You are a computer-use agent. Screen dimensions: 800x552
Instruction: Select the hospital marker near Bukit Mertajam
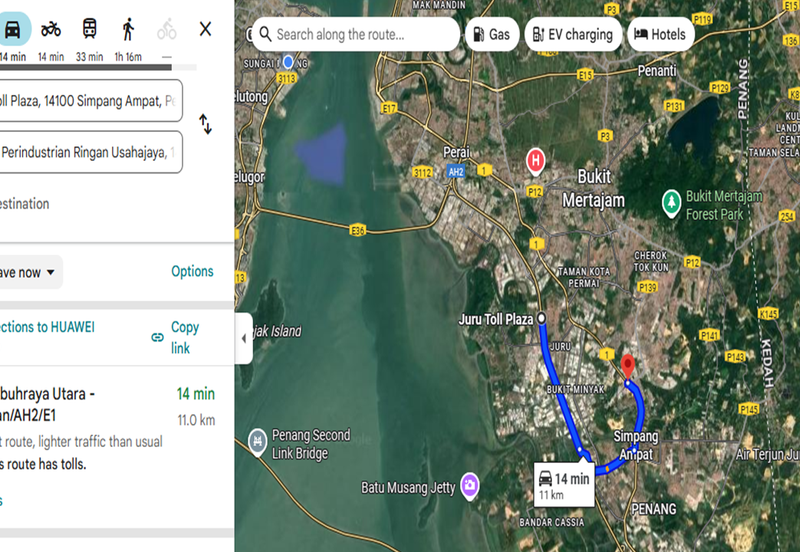click(536, 159)
